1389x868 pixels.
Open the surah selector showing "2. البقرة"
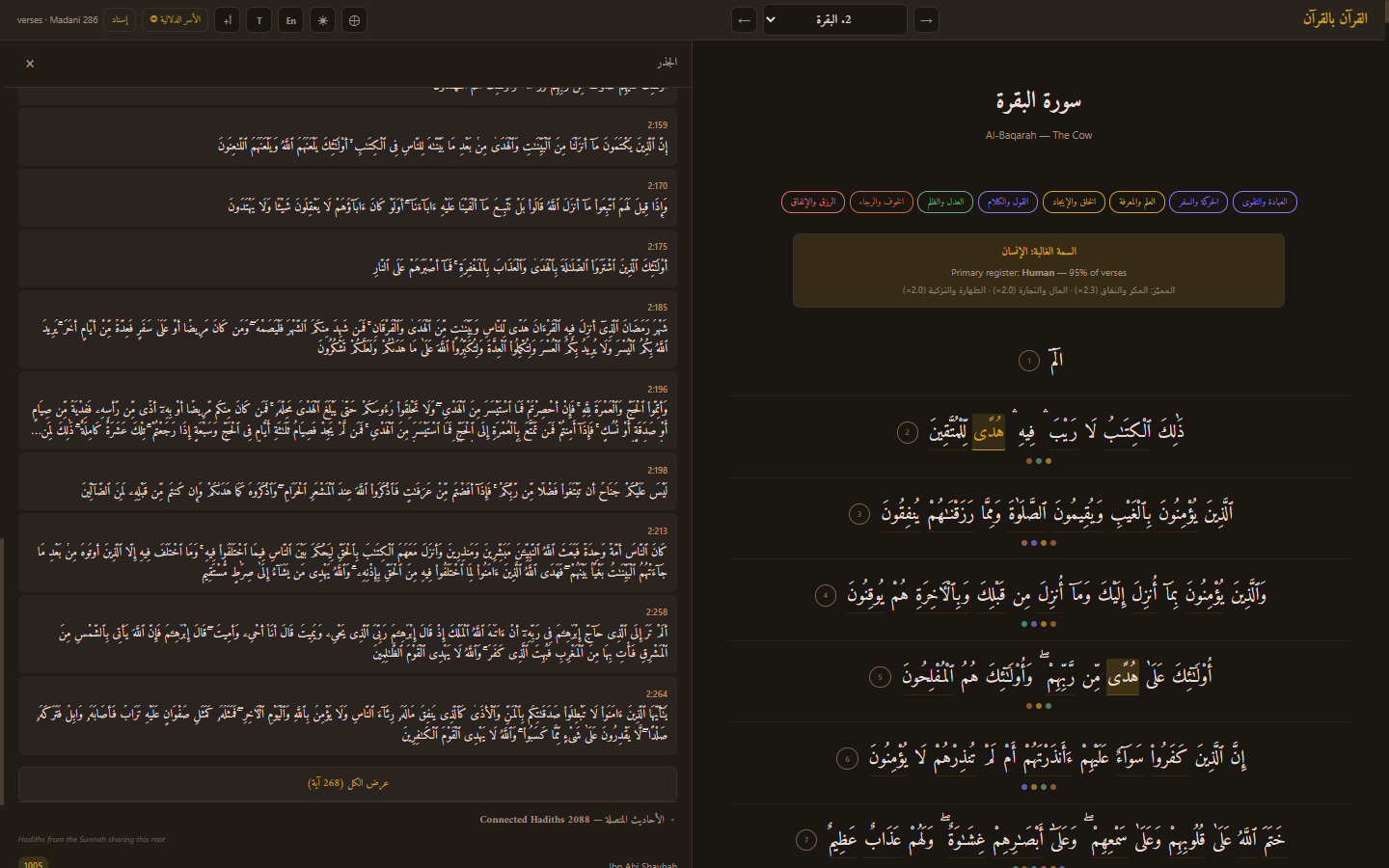click(x=834, y=19)
